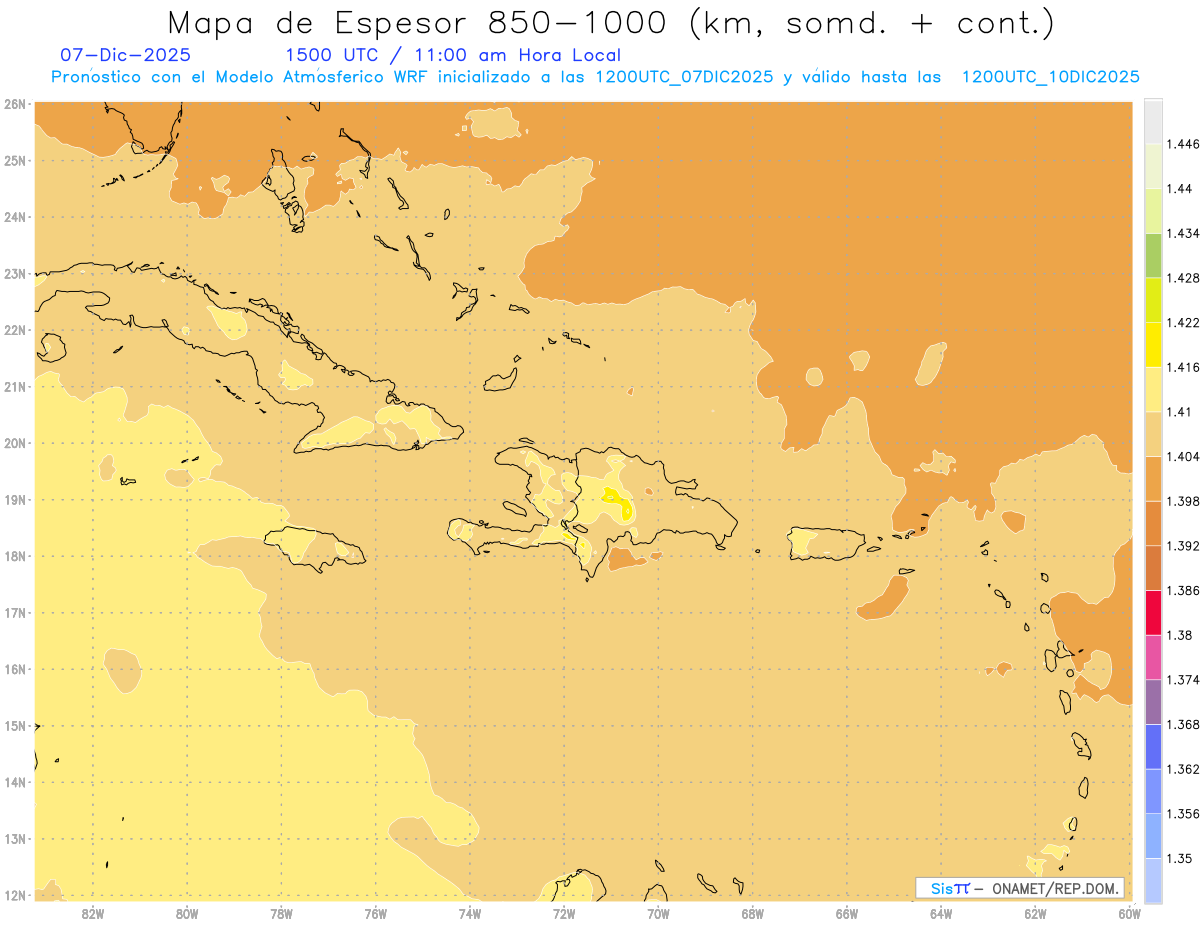Select the 1.386 red legend color
The height and width of the screenshot is (927, 1200).
tap(1153, 613)
